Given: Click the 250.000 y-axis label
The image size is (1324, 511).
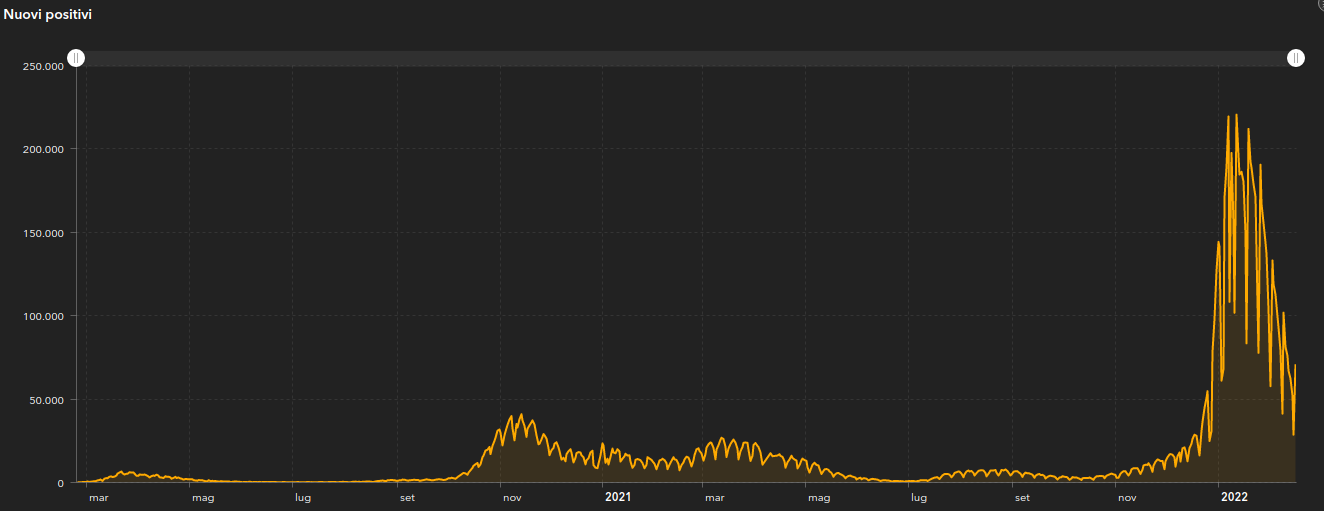Looking at the screenshot, I should click(45, 66).
